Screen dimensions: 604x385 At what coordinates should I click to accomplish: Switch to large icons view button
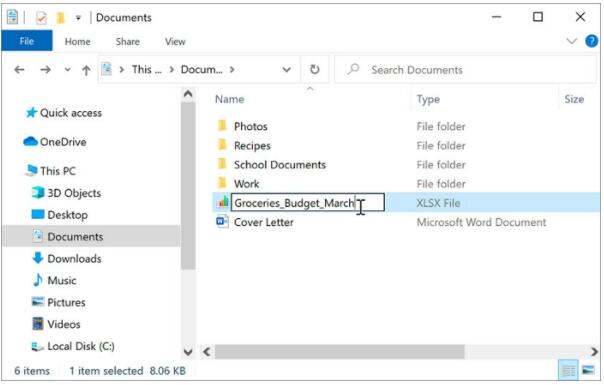click(588, 370)
